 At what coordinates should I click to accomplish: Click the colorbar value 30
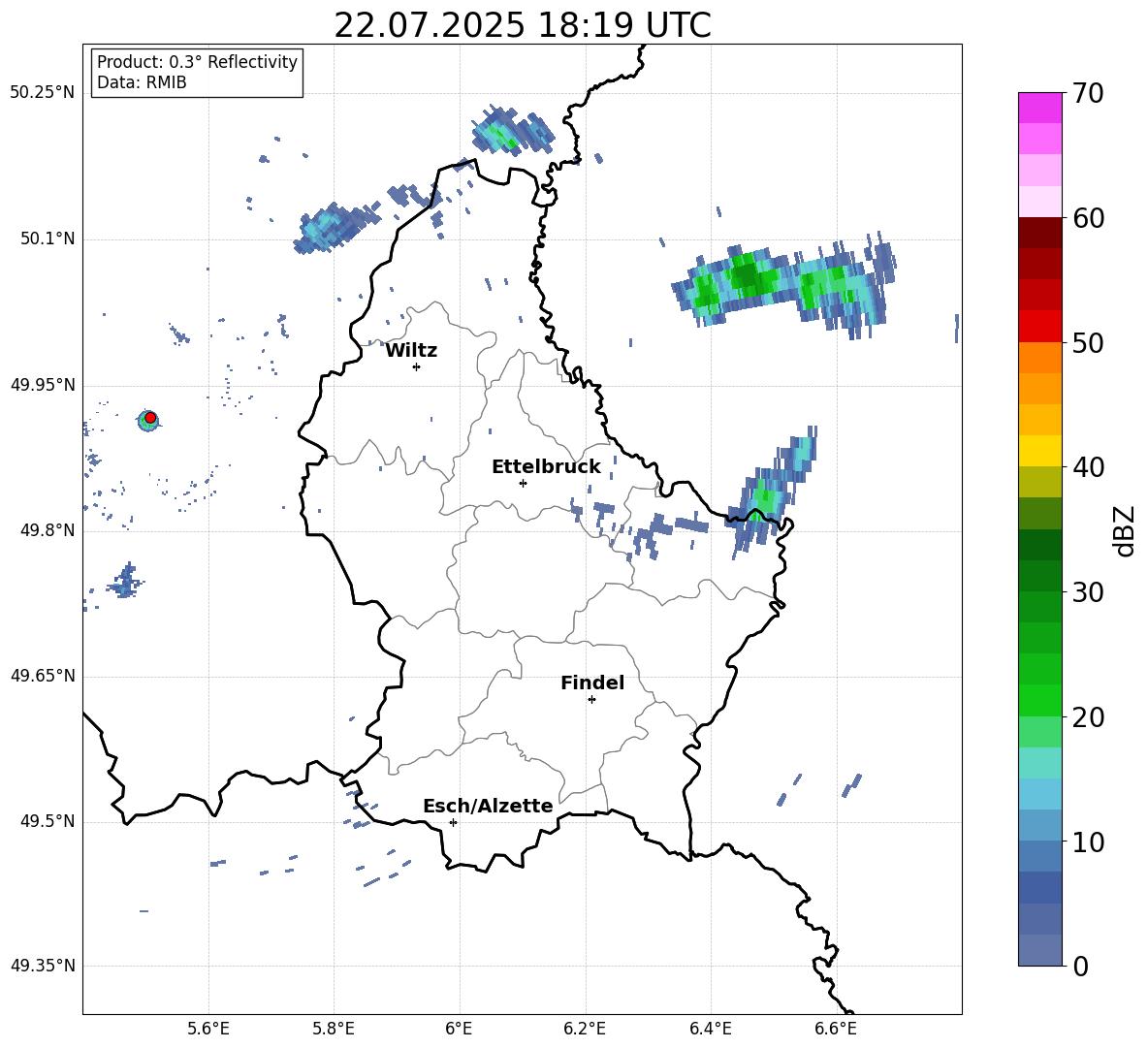[x=1088, y=592]
